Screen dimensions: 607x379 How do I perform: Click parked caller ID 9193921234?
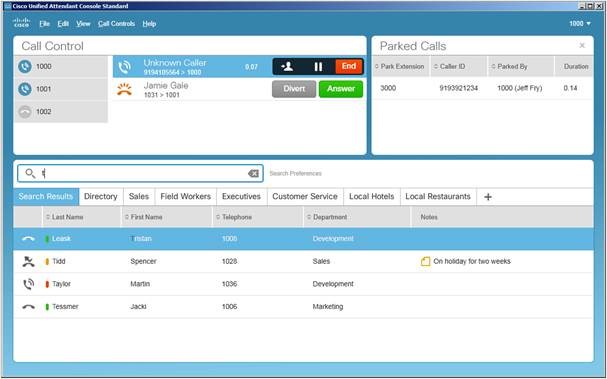coord(458,88)
